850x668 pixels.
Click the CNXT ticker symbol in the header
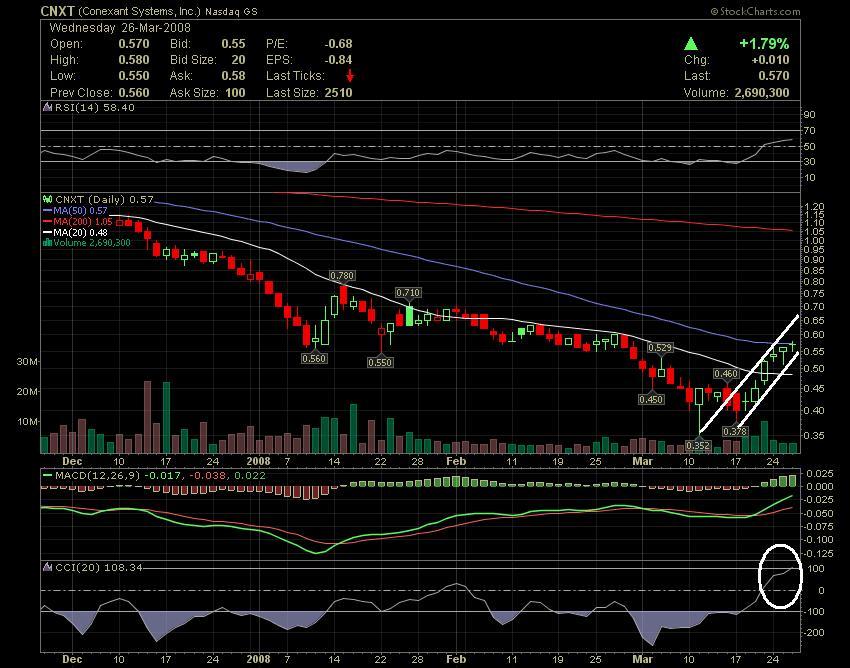point(57,11)
